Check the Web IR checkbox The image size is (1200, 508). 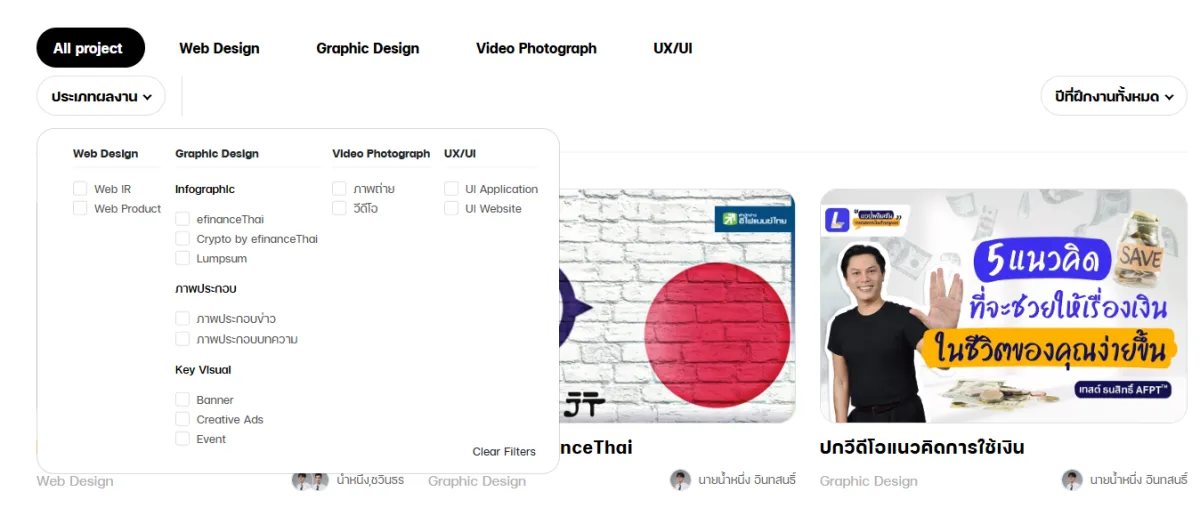[80, 189]
